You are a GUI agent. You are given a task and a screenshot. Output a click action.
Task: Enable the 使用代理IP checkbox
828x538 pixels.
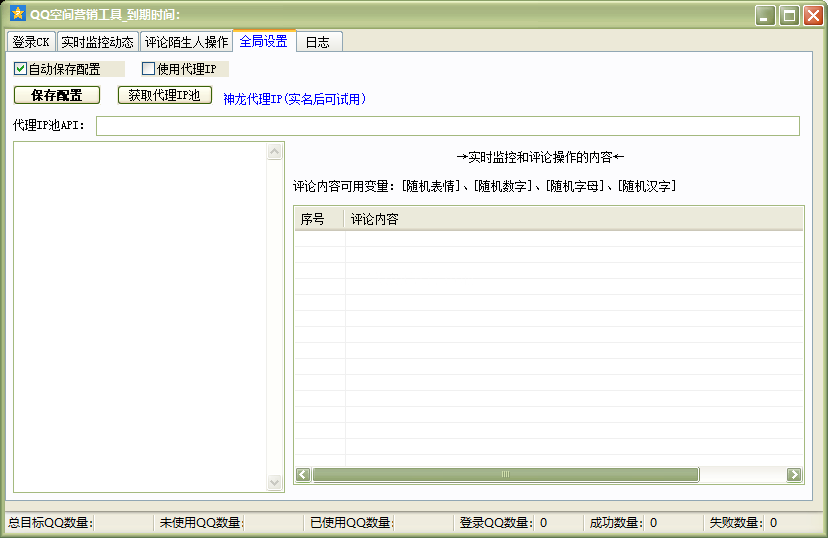point(149,69)
